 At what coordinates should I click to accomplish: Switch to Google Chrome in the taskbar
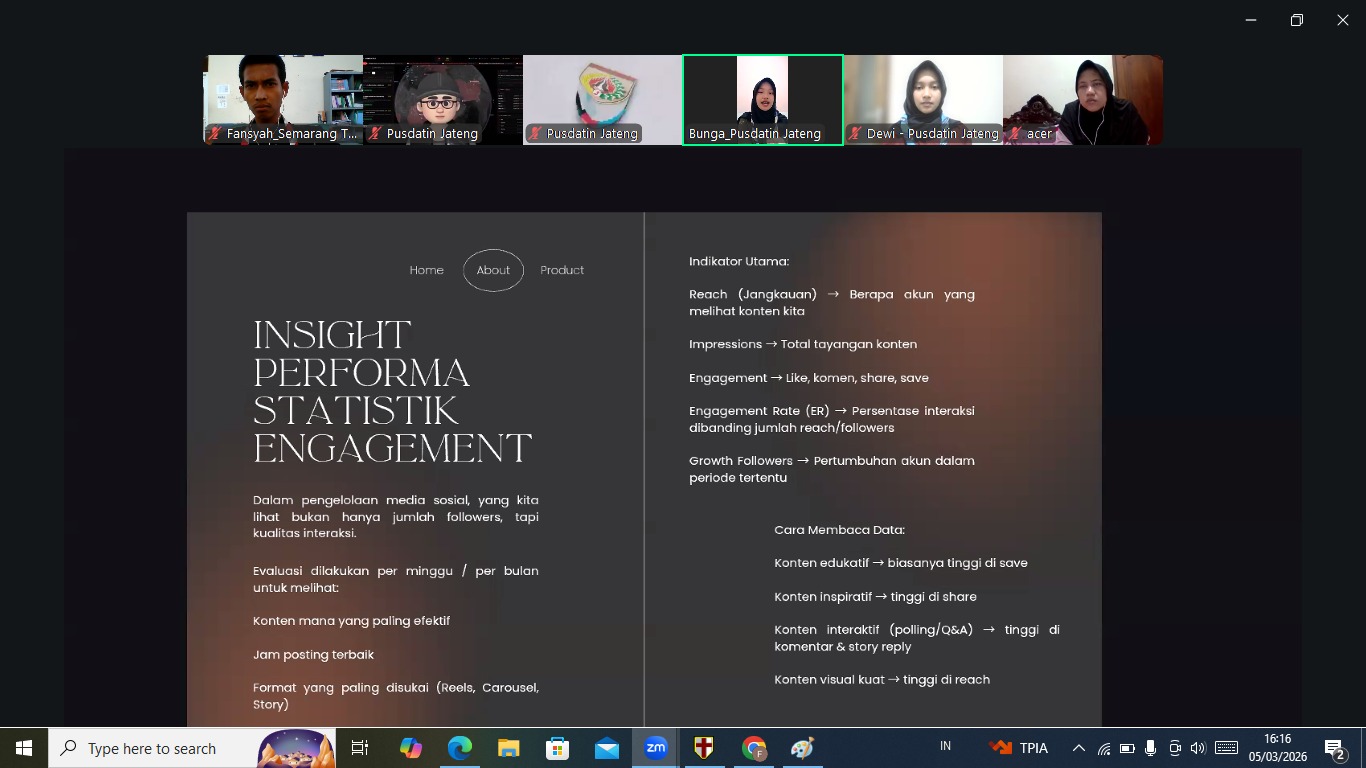[x=754, y=748]
